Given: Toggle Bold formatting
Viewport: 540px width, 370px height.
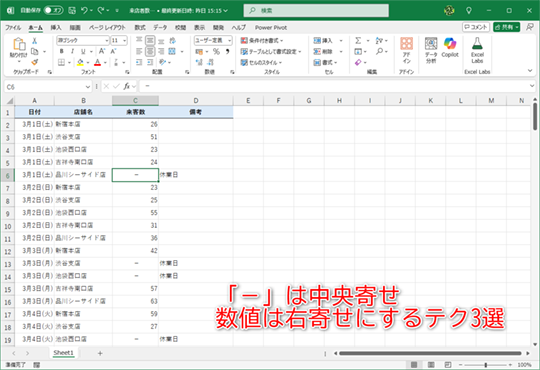Looking at the screenshot, I should [61, 51].
